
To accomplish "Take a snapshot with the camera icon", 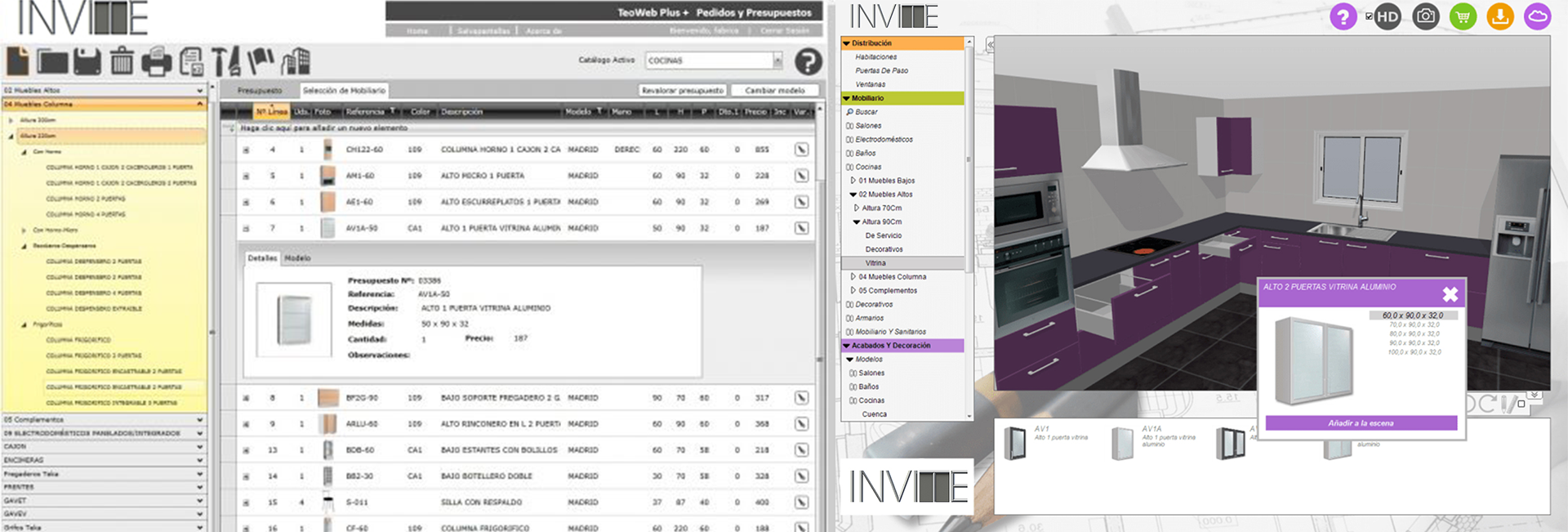I will [1426, 16].
